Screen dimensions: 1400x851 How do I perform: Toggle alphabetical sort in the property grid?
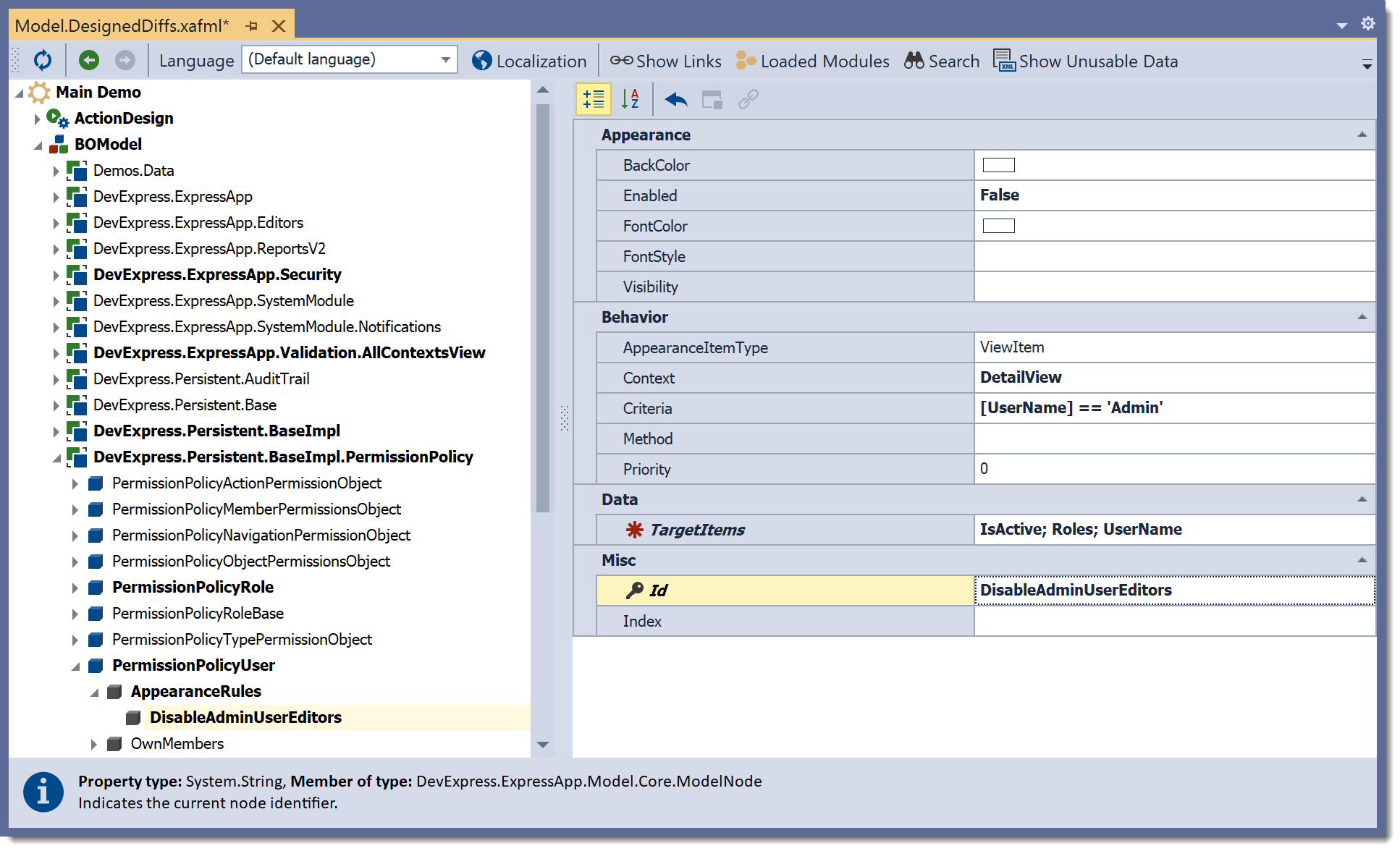coord(630,99)
